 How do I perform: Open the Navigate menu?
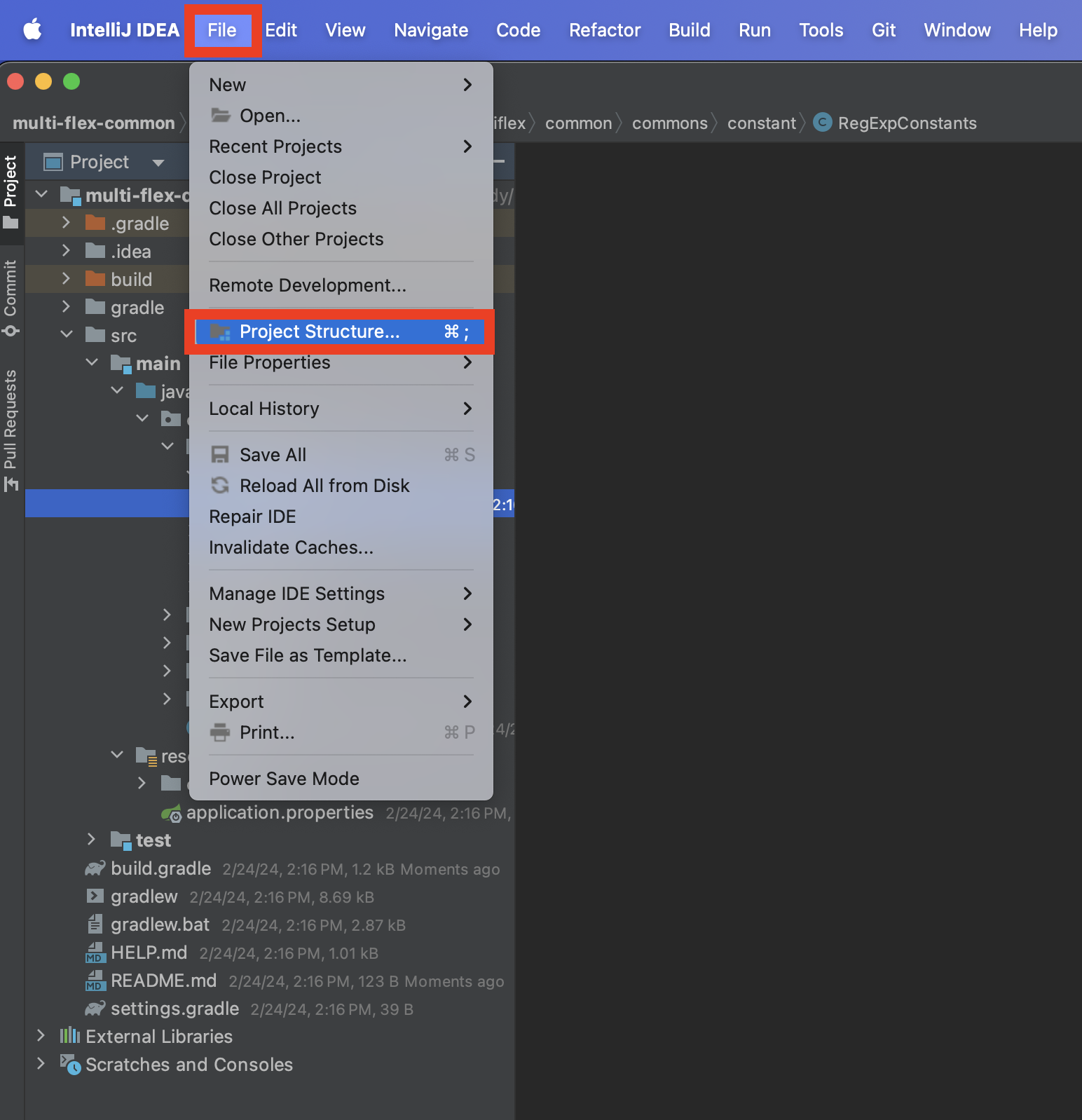coord(431,30)
